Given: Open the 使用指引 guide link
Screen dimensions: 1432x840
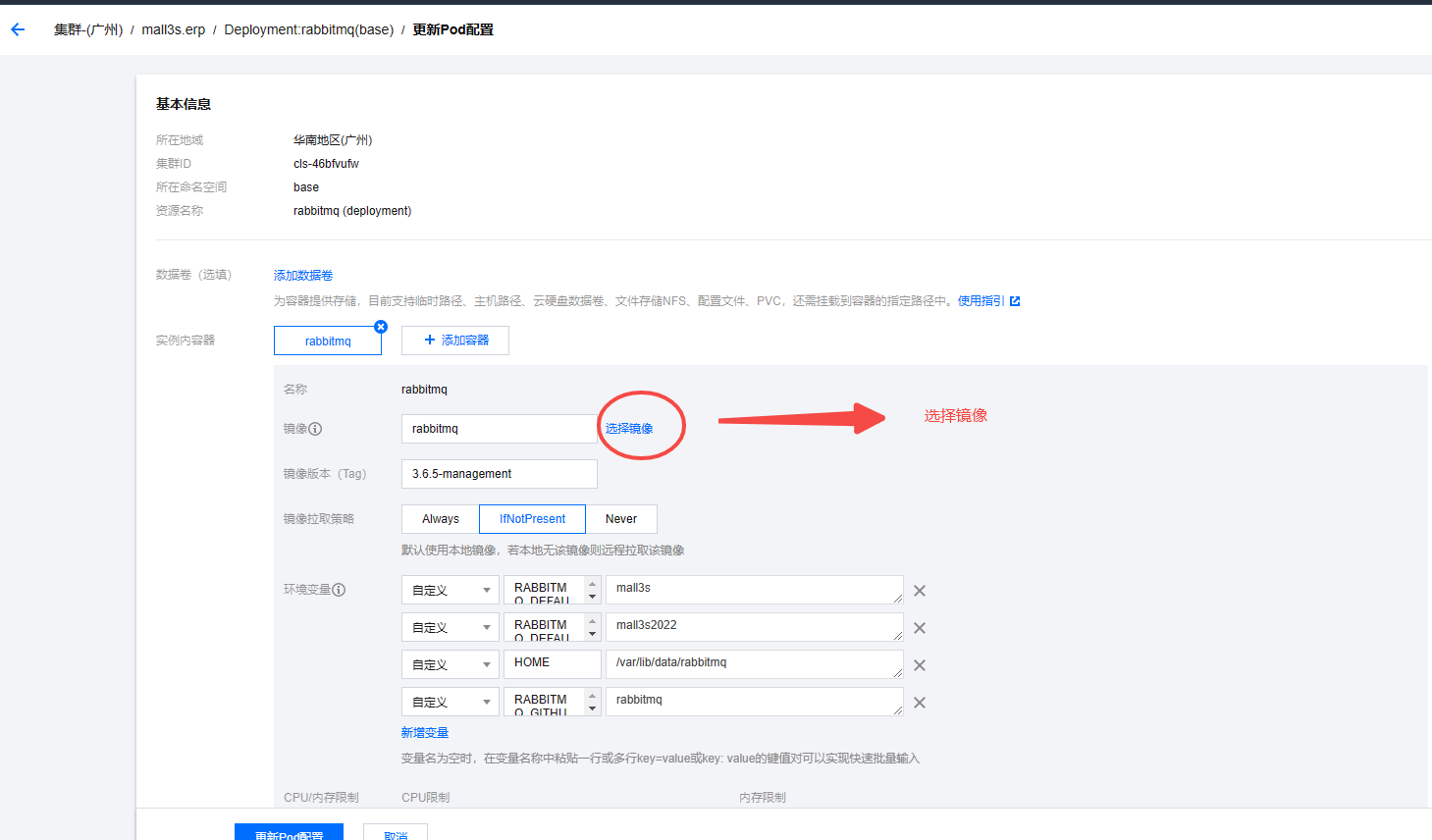Looking at the screenshot, I should (x=981, y=301).
